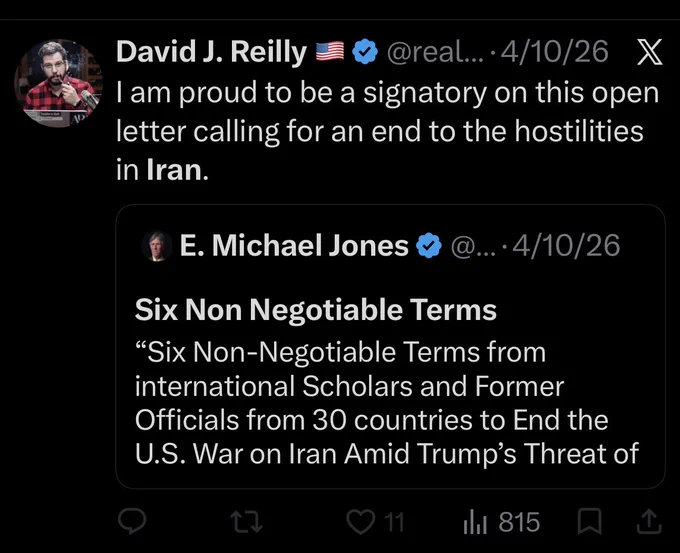
Task: Click the 4/10/26 date on quoted tweet
Action: coord(566,245)
